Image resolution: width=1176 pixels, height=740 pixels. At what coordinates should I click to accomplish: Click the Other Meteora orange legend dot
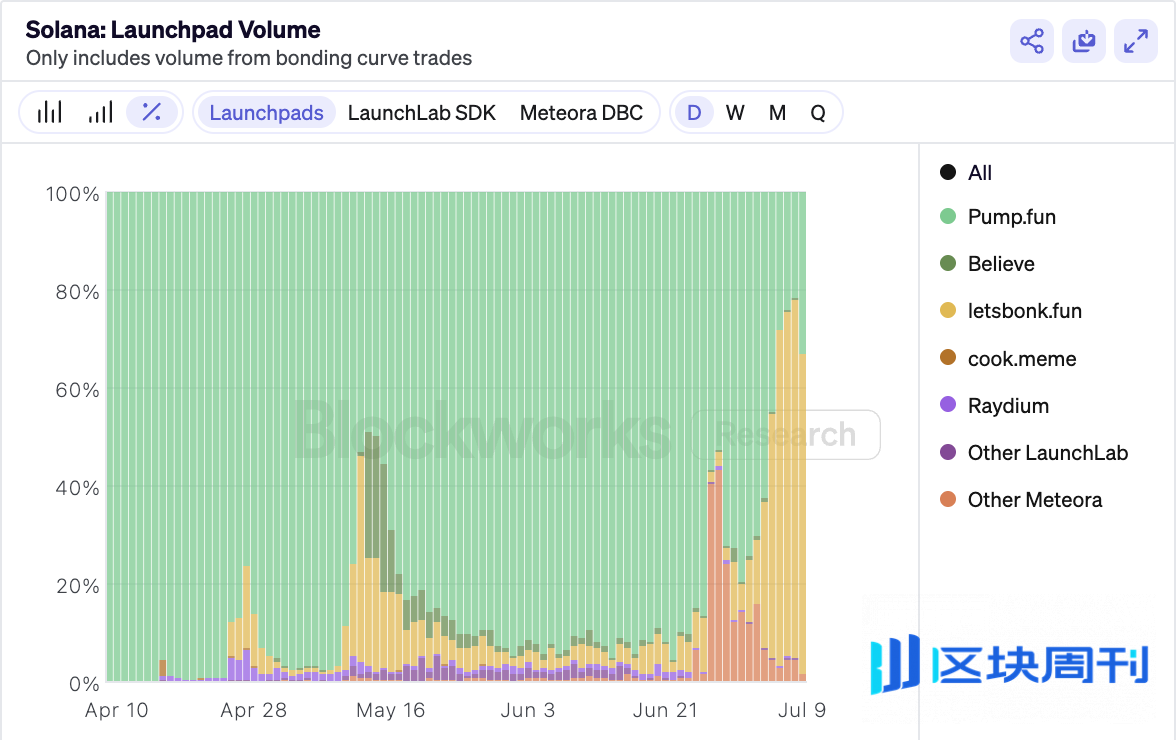pyautogui.click(x=948, y=499)
